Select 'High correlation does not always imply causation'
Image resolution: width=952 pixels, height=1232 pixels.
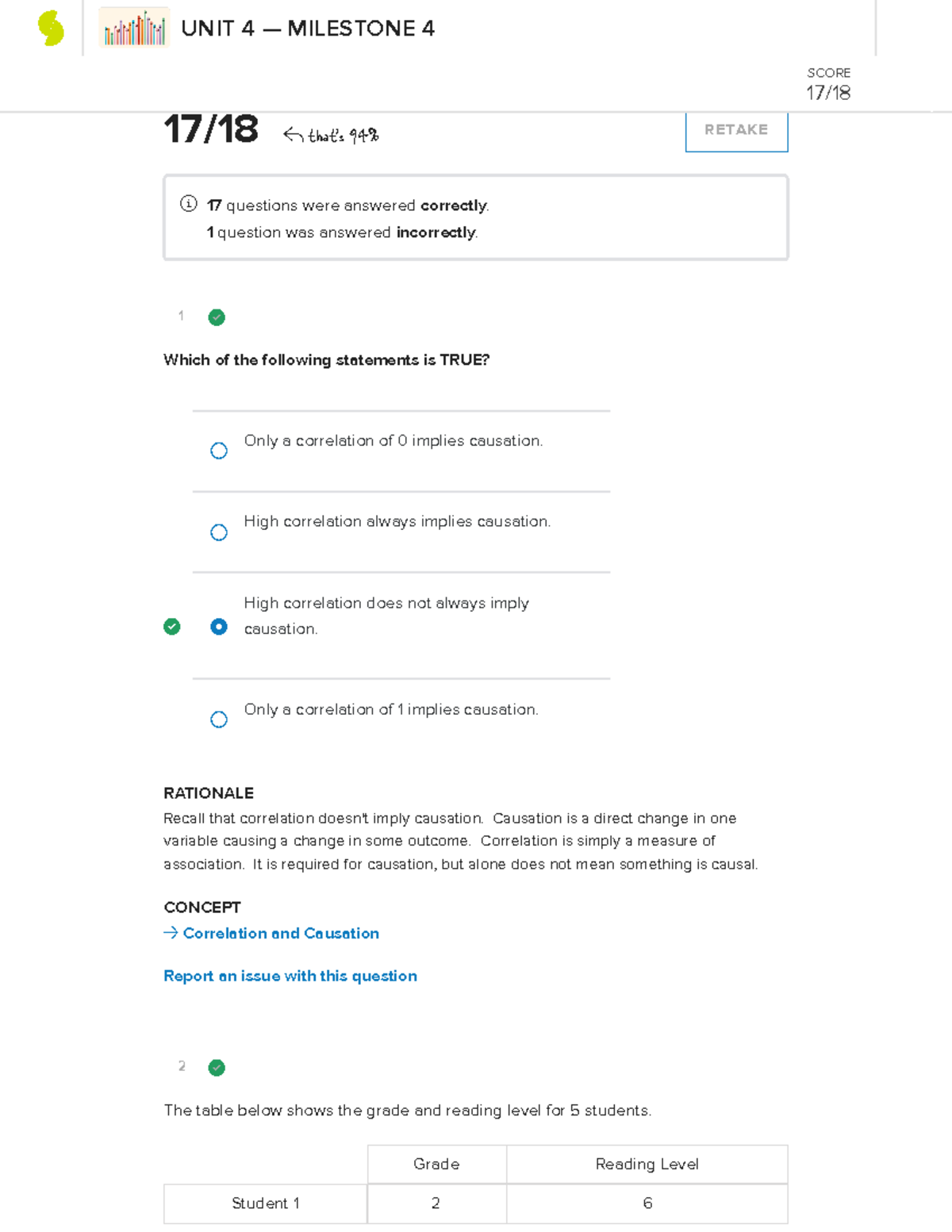[x=219, y=627]
